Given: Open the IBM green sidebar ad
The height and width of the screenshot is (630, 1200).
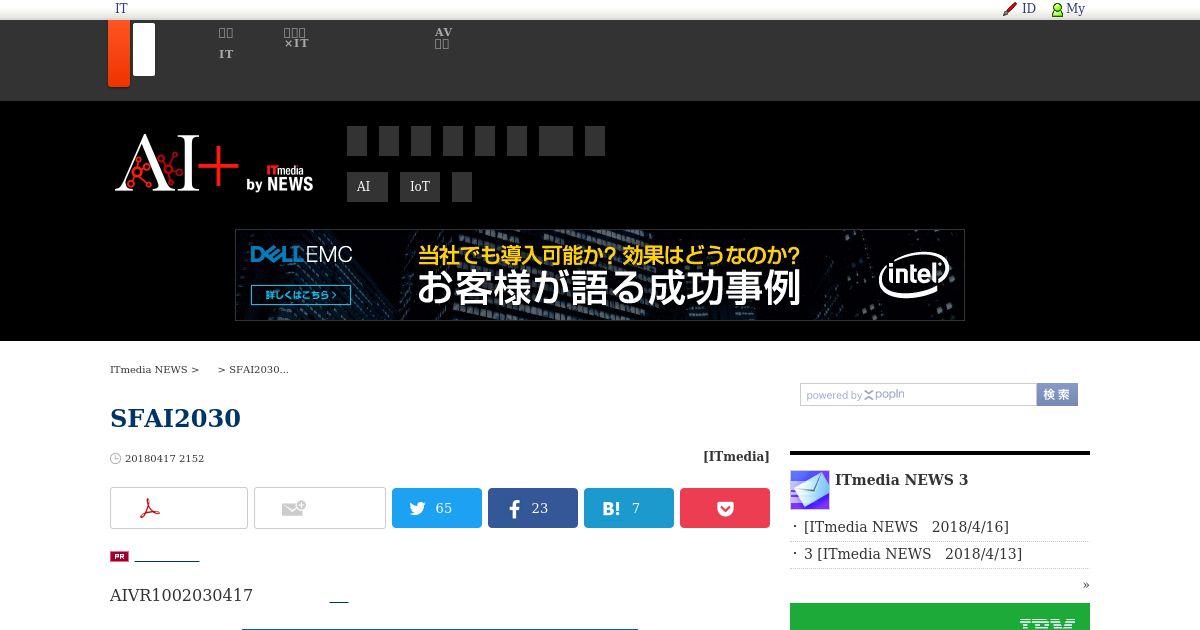Looking at the screenshot, I should coord(940,617).
